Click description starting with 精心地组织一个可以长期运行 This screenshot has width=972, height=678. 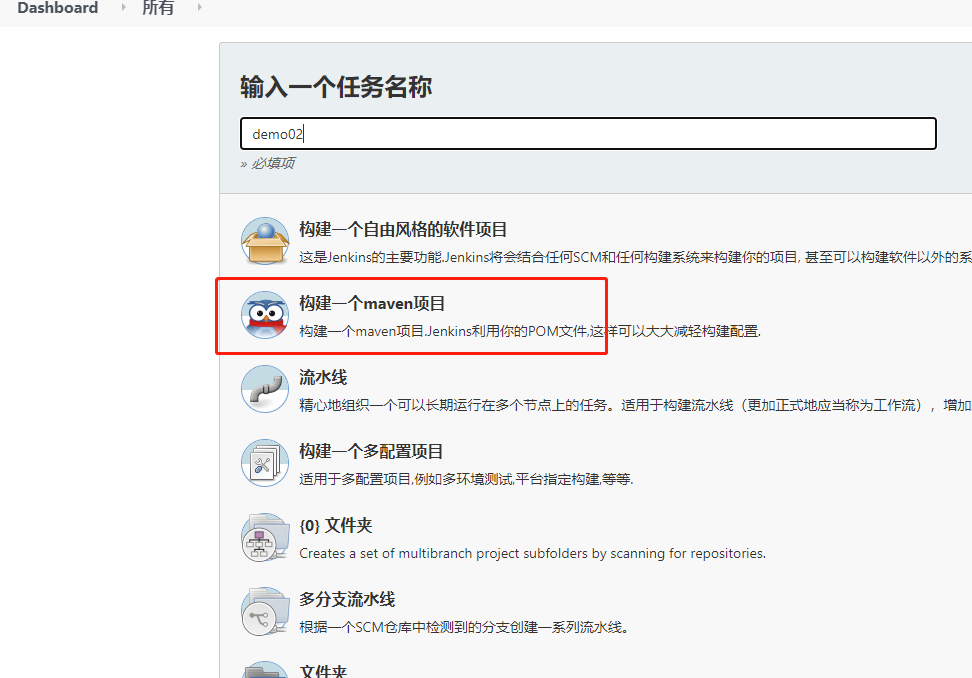635,405
